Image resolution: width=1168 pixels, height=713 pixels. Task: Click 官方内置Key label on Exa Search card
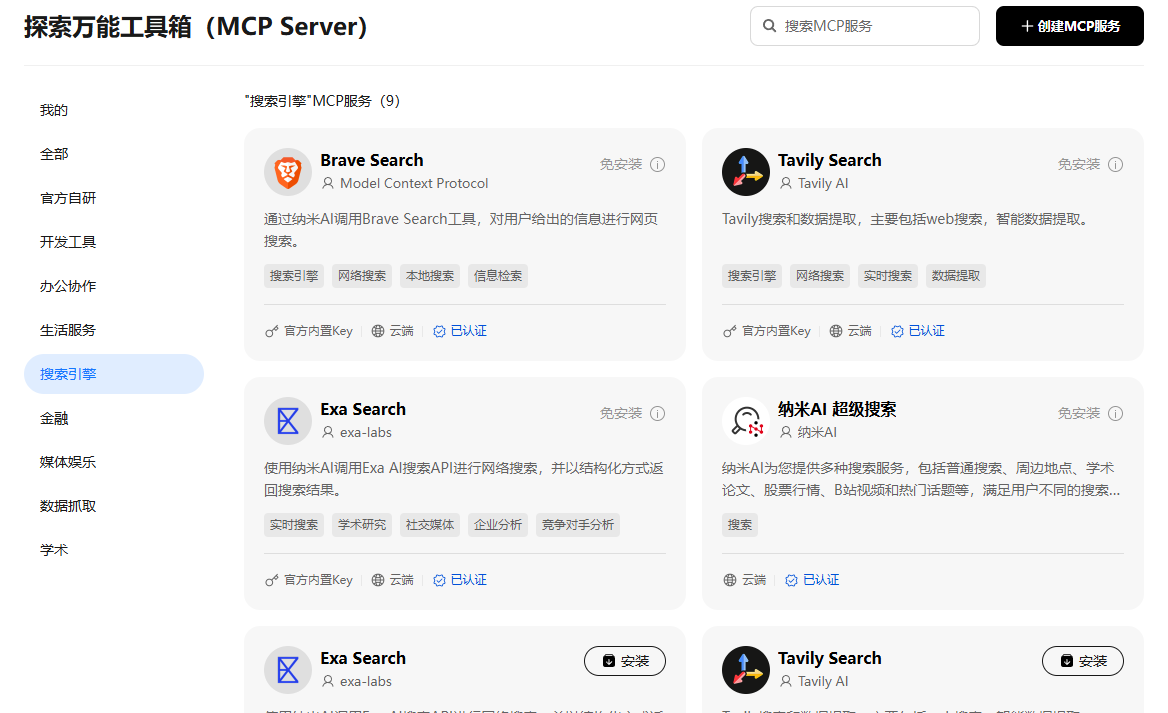click(x=318, y=580)
